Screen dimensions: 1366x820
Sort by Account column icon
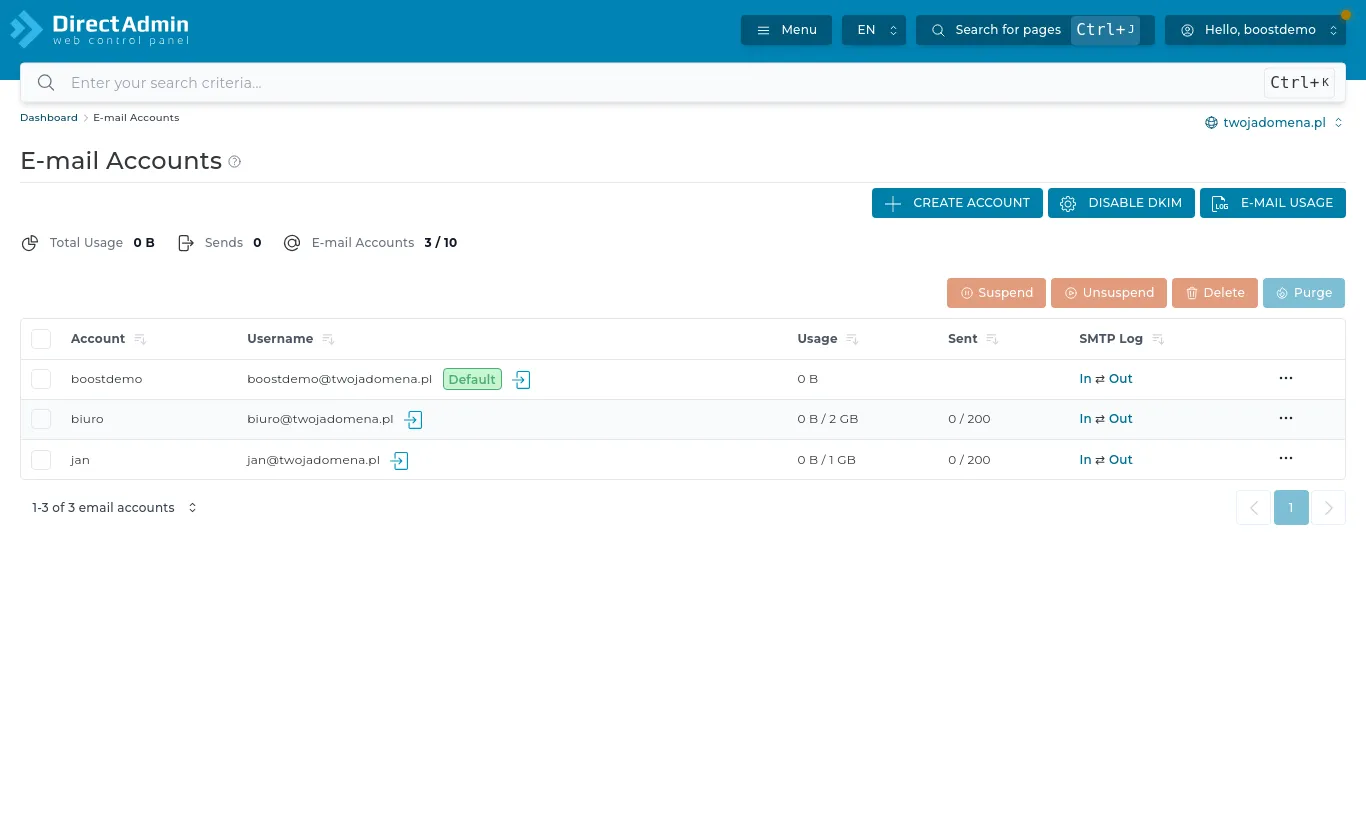pyautogui.click(x=140, y=340)
